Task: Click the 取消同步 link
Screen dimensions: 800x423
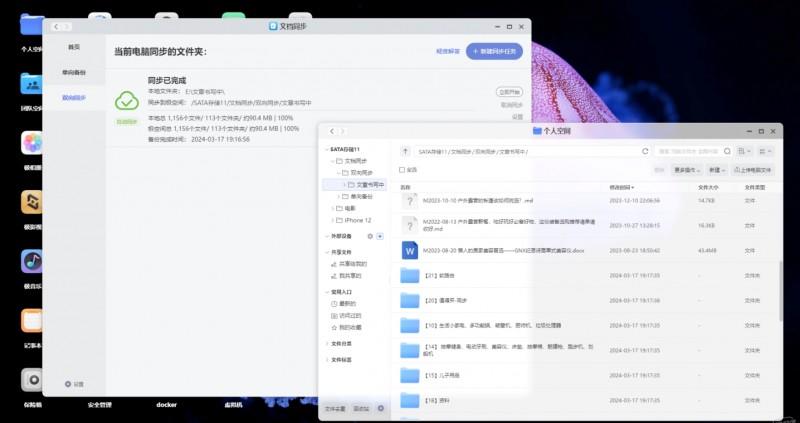Action: pos(512,105)
